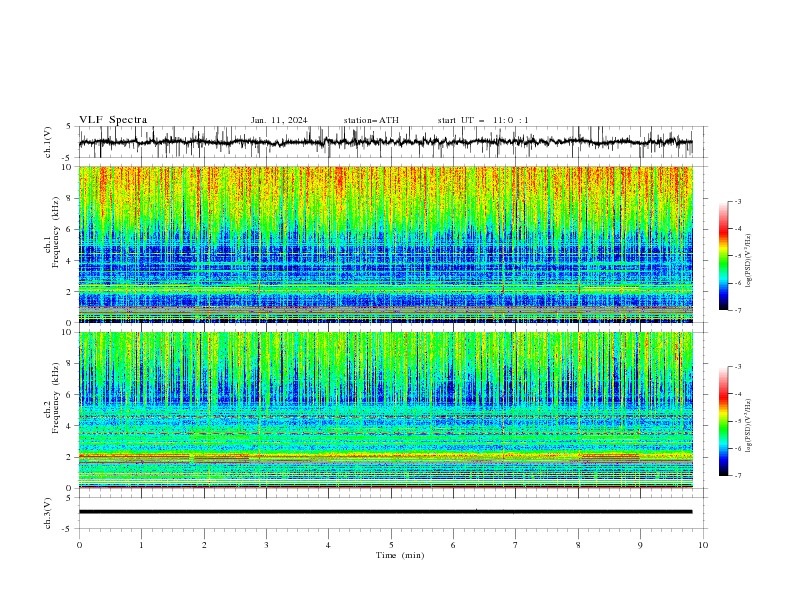Image resolution: width=792 pixels, height=612 pixels.
Task: Click the ch.1 spectrogram panel
Action: coord(386,244)
